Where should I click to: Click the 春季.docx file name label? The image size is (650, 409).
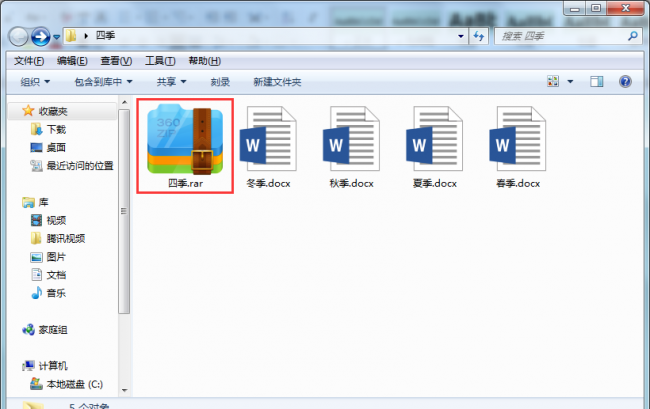pyautogui.click(x=518, y=183)
